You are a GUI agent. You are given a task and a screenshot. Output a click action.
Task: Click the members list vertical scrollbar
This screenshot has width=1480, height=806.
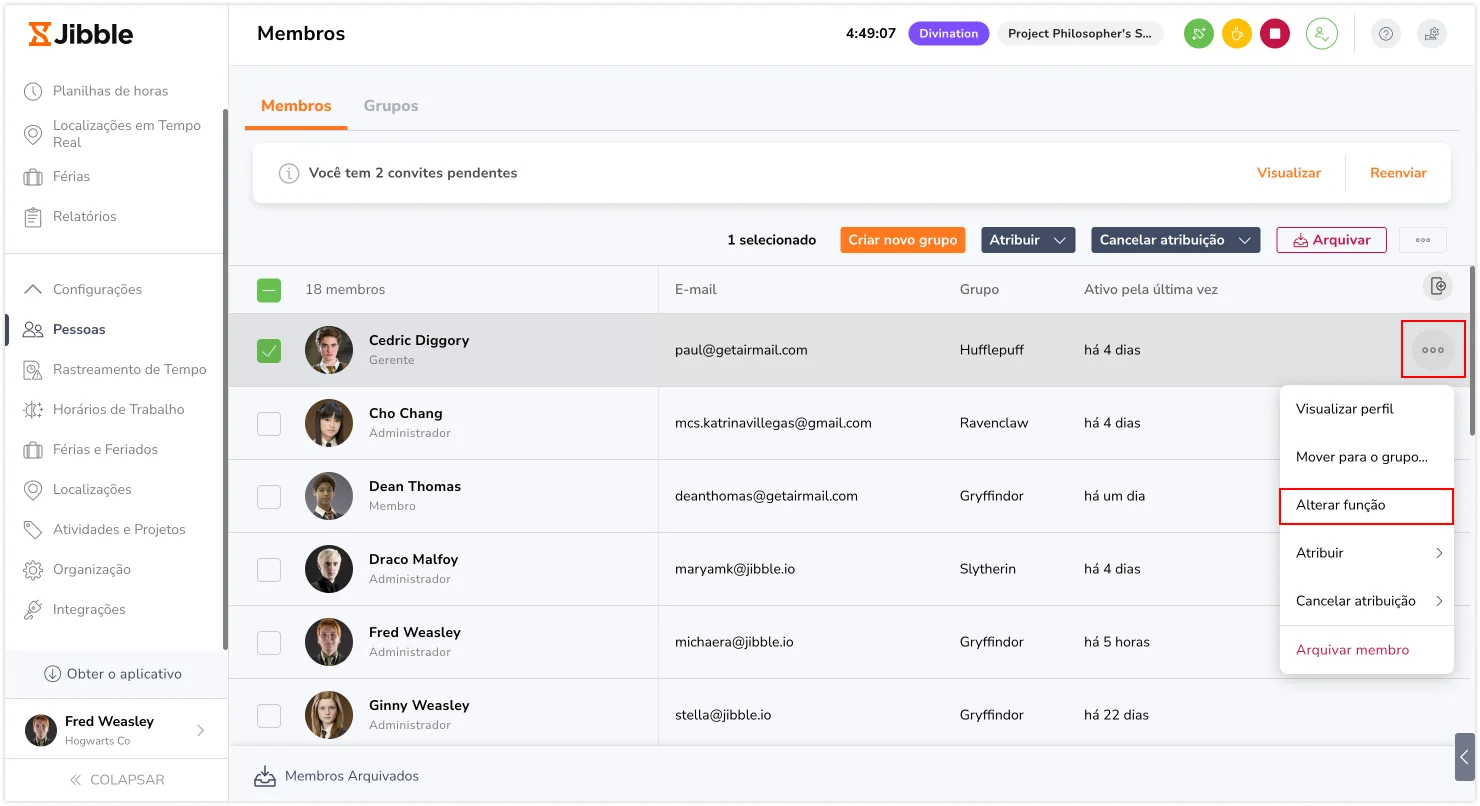[x=1472, y=350]
